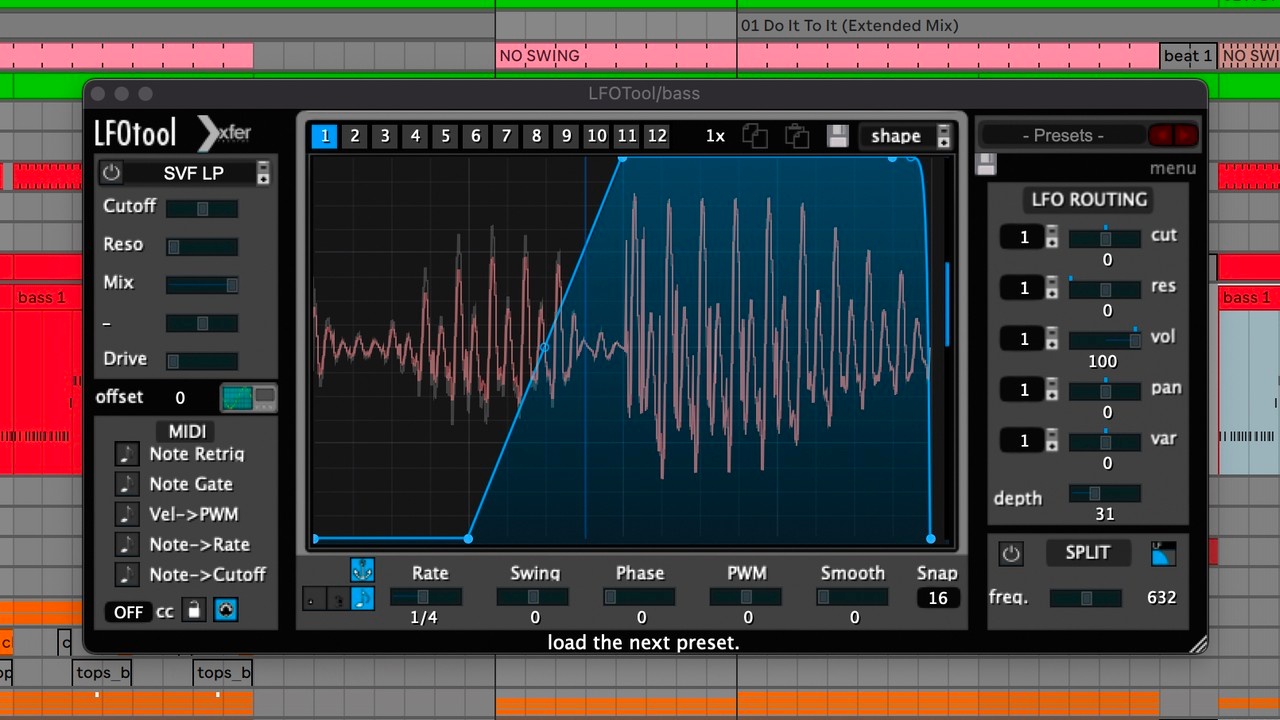Select LFO graph tab 10

pos(597,136)
